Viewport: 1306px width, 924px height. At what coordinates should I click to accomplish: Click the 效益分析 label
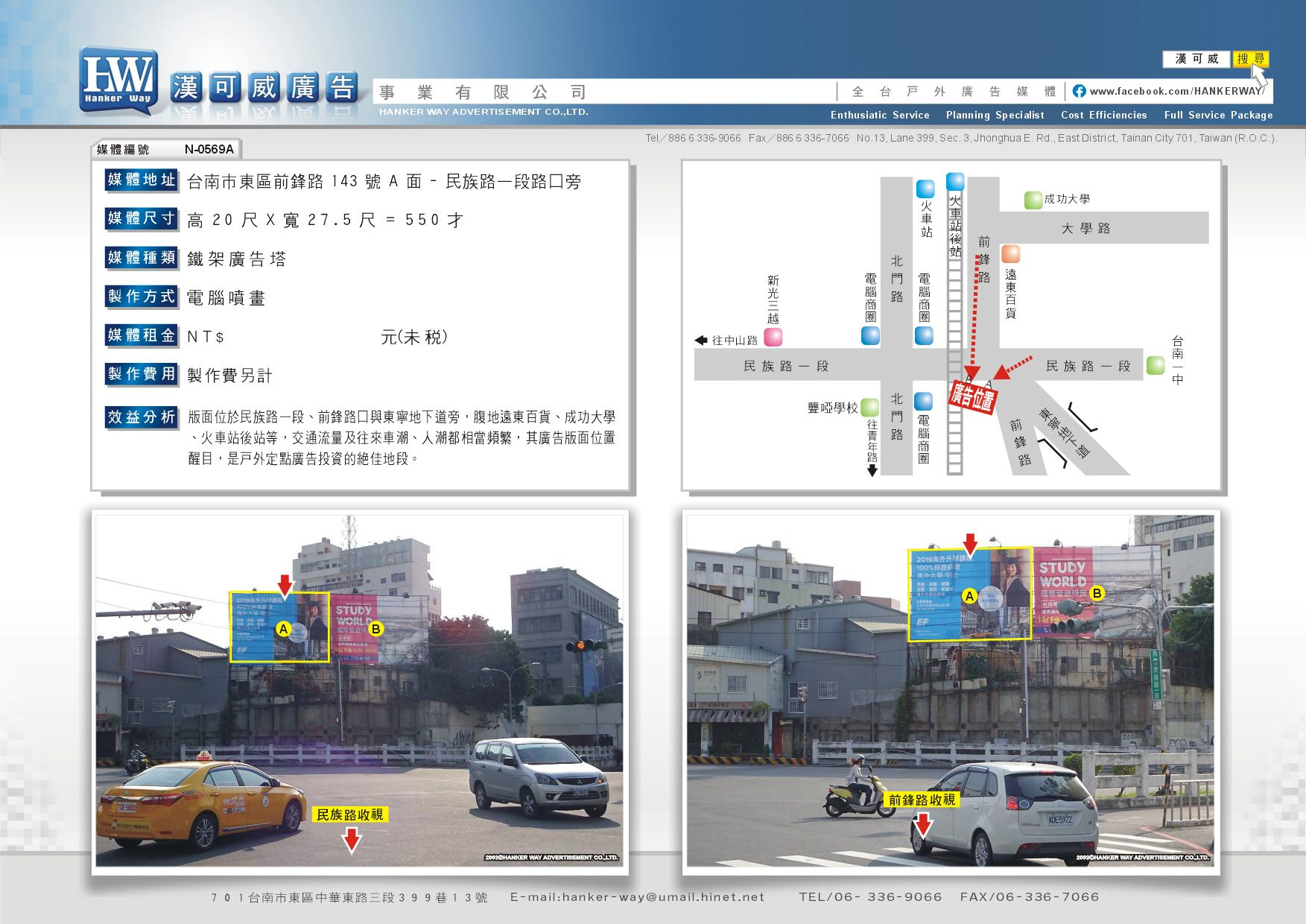(x=142, y=417)
